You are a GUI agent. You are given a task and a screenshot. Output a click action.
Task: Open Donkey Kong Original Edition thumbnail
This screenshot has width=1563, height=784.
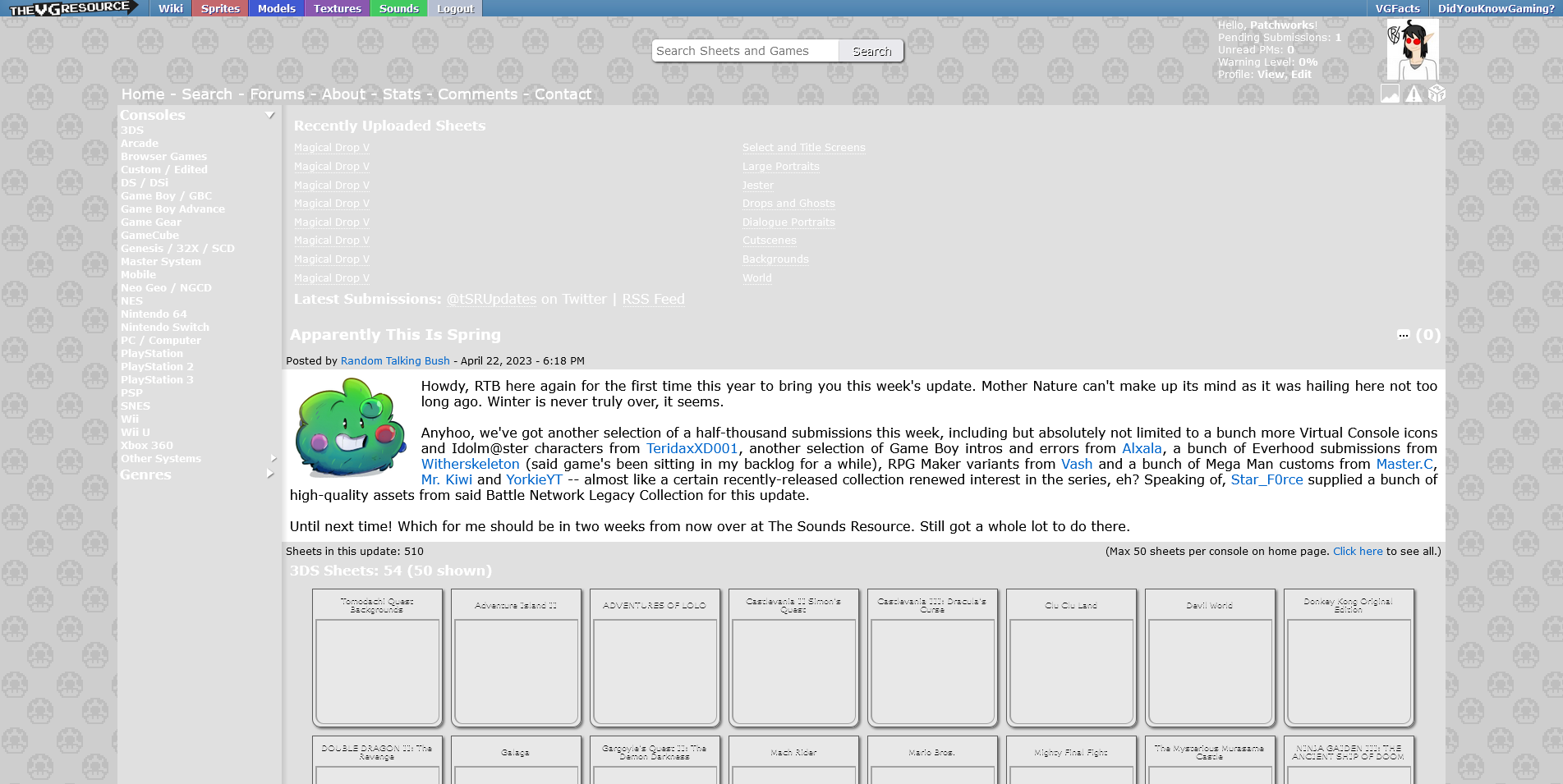click(x=1349, y=658)
